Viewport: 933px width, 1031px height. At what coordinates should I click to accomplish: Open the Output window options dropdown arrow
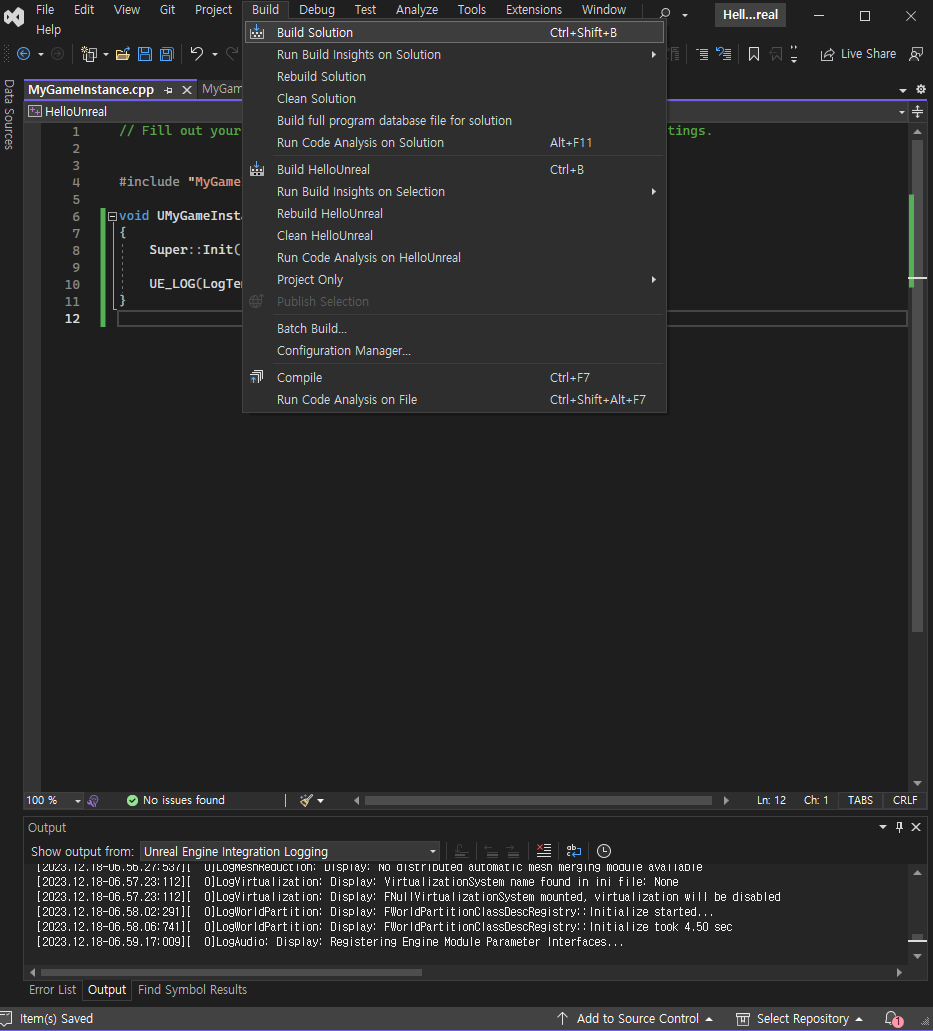point(883,827)
